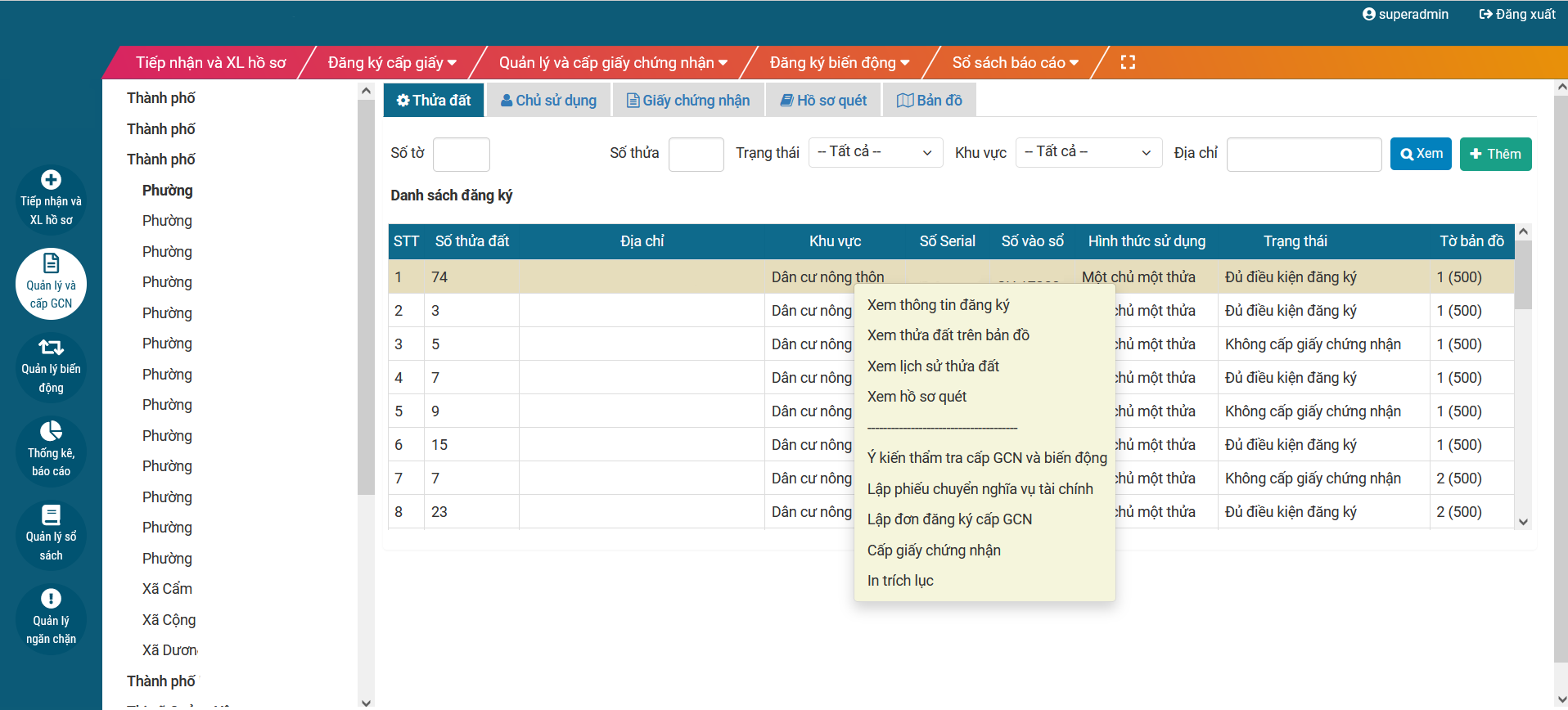1568x710 pixels.
Task: Open Quản lý và cấp GCN sidebar icon
Action: (51, 264)
